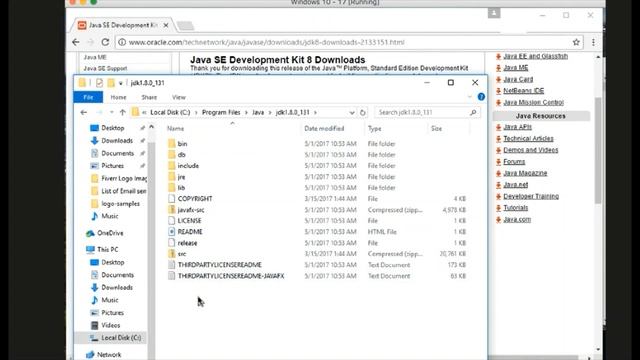Screen dimensions: 640x360
Task: Click the chevron after Java breadcrumb
Action: [x=270, y=112]
